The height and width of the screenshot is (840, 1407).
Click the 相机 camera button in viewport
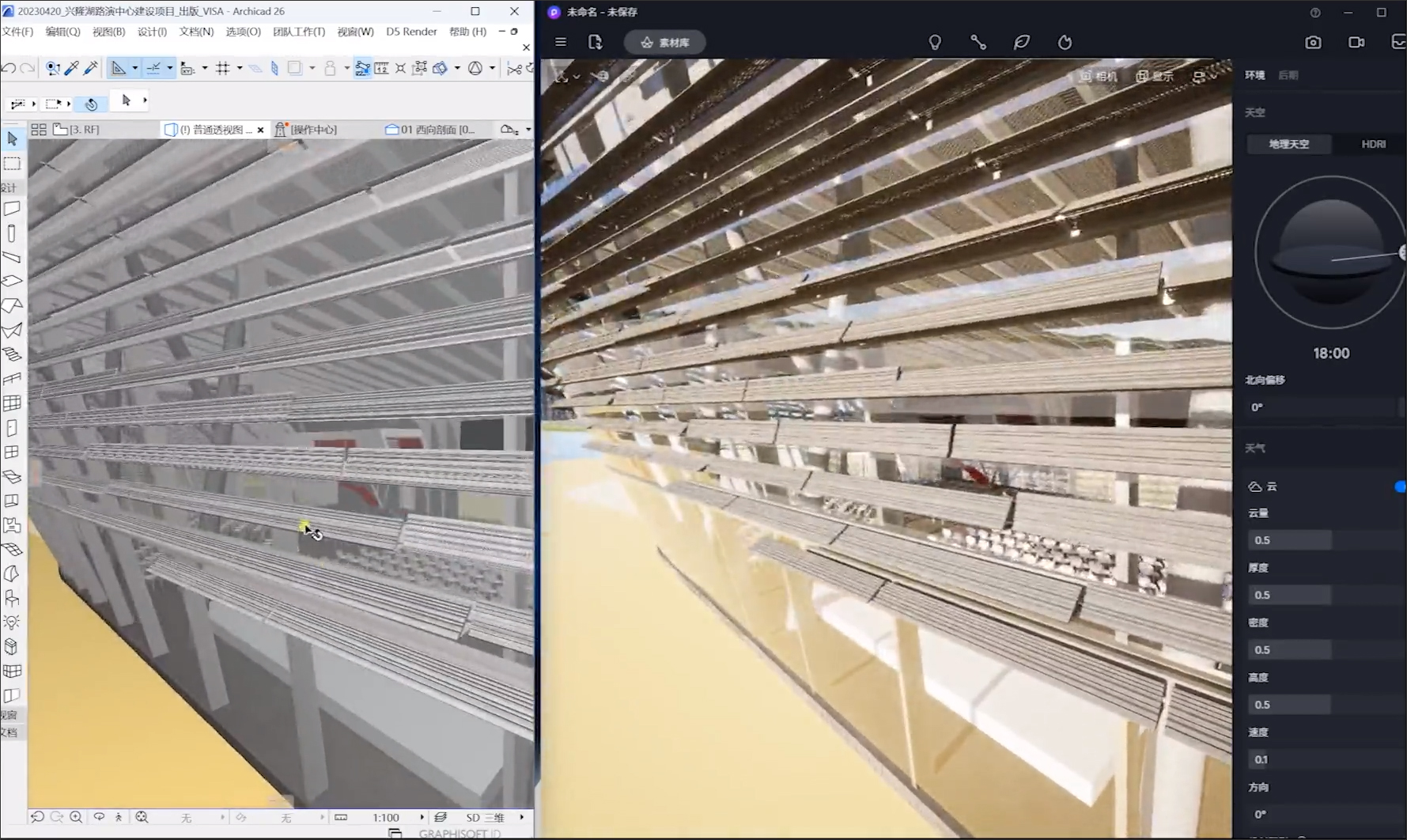1099,76
